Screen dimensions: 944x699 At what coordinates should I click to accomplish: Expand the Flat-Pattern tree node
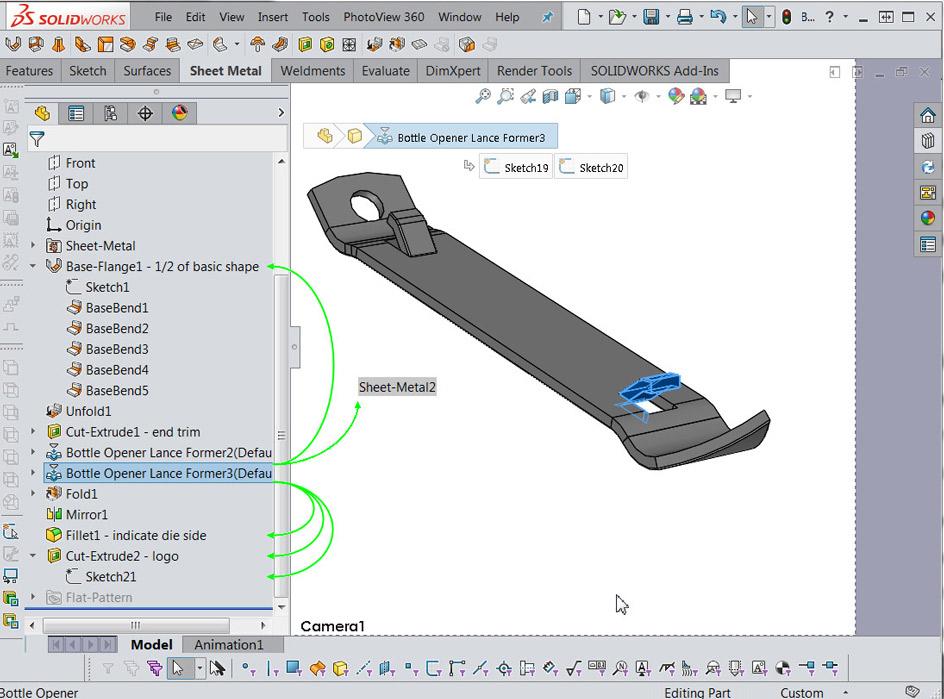pyautogui.click(x=33, y=598)
